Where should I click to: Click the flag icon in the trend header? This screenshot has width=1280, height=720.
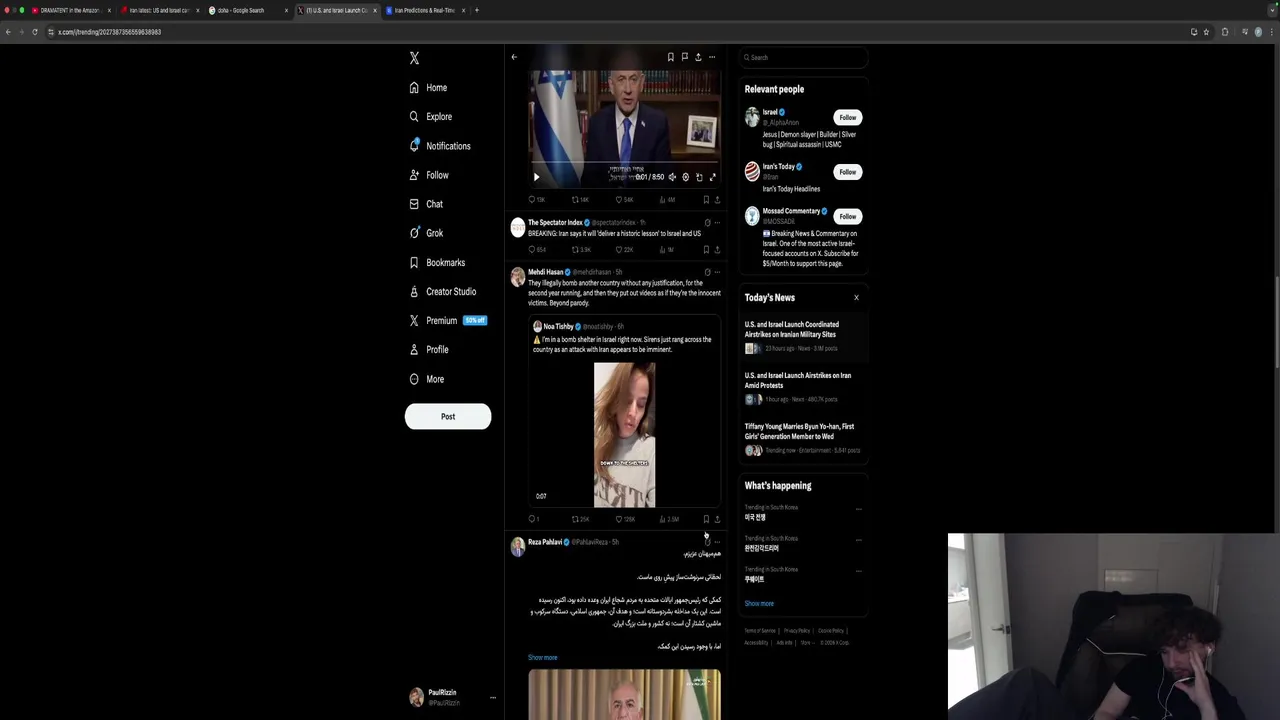[x=684, y=57]
